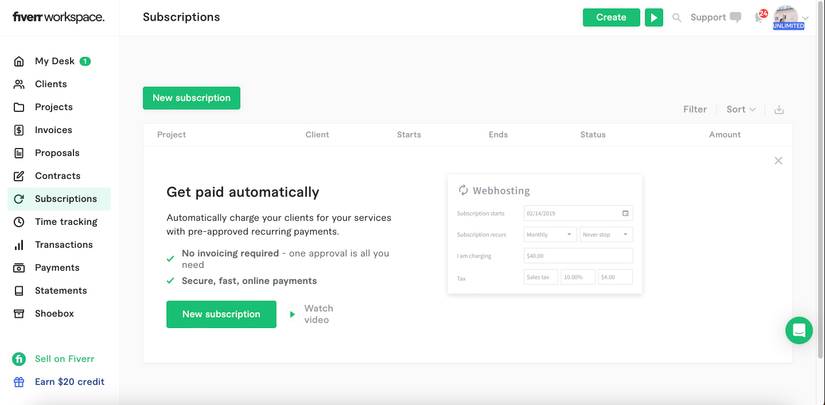Image resolution: width=825 pixels, height=405 pixels.
Task: Open the Sort dropdown
Action: click(x=741, y=109)
